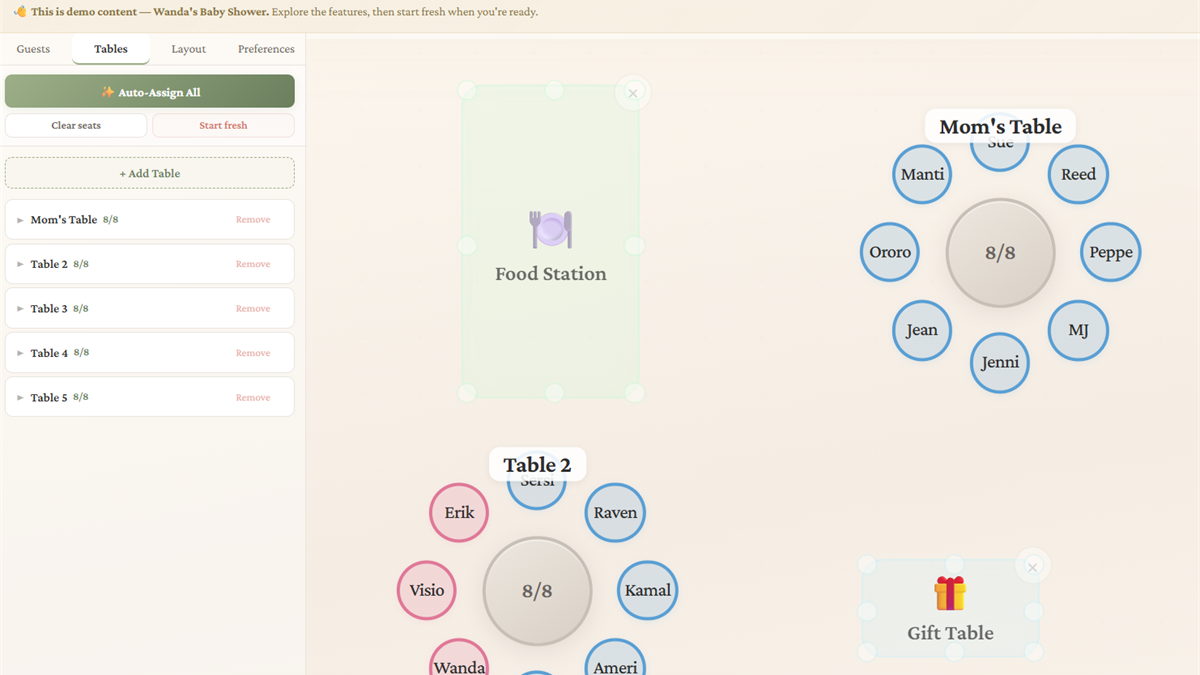
Task: Select guest seat Manti
Action: click(x=922, y=174)
